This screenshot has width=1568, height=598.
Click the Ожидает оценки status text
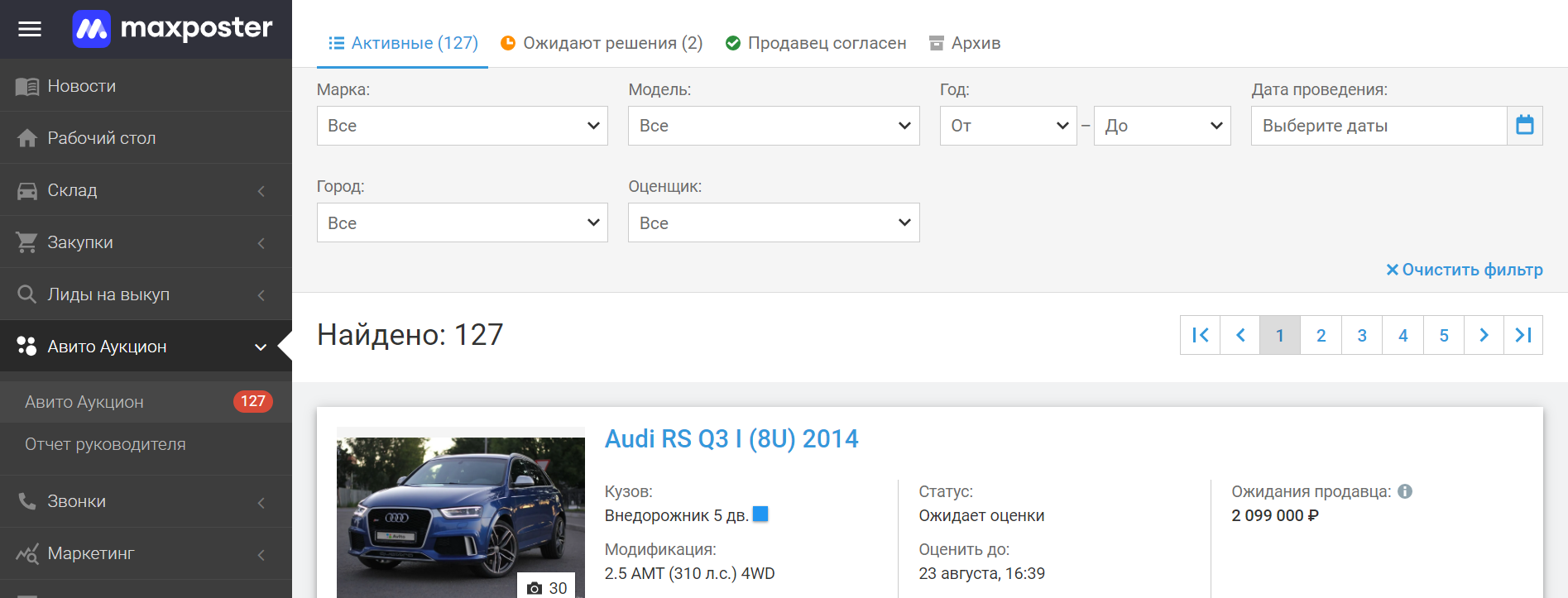click(x=981, y=515)
